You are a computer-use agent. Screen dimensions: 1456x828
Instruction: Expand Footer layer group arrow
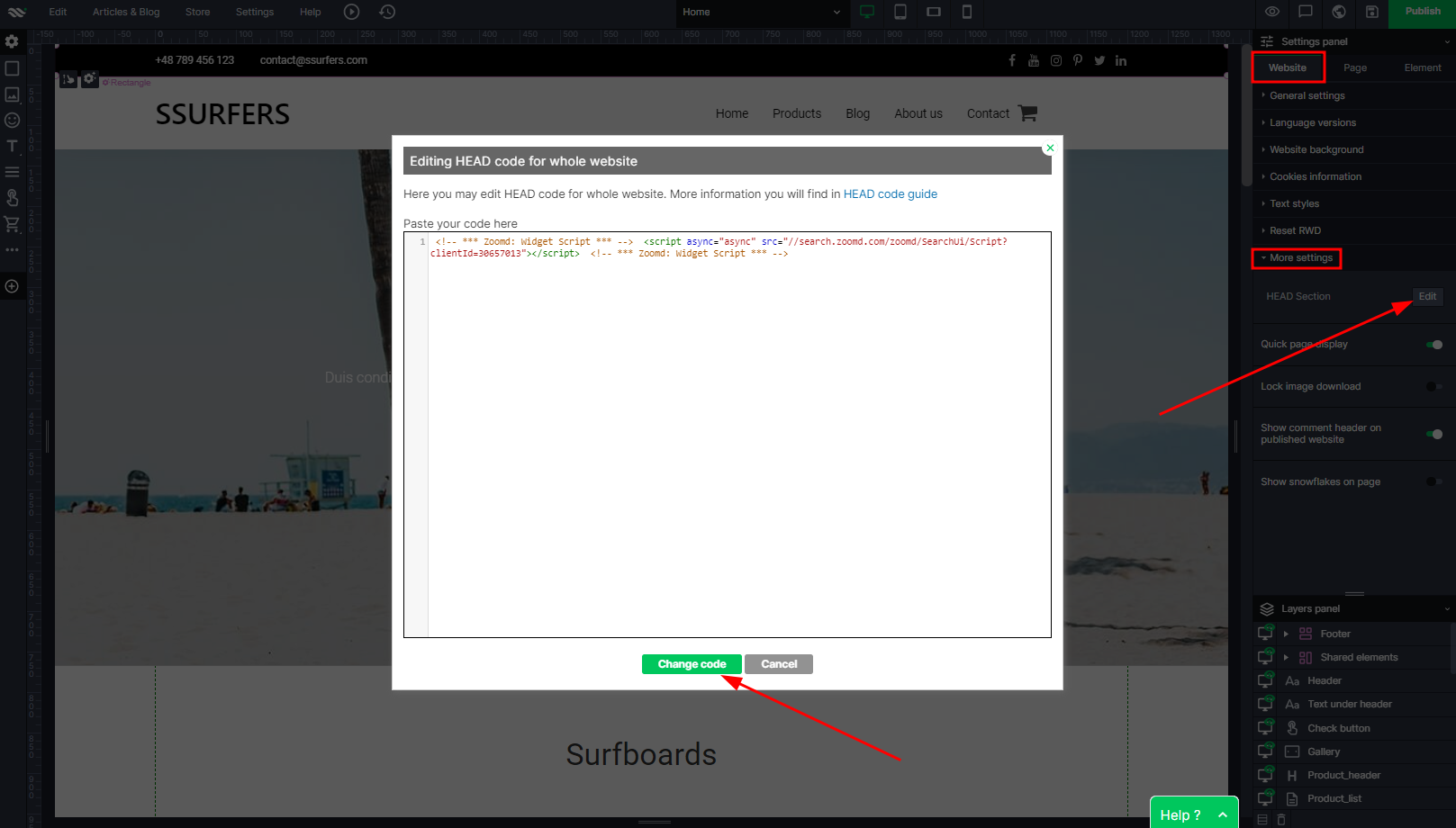[1286, 634]
